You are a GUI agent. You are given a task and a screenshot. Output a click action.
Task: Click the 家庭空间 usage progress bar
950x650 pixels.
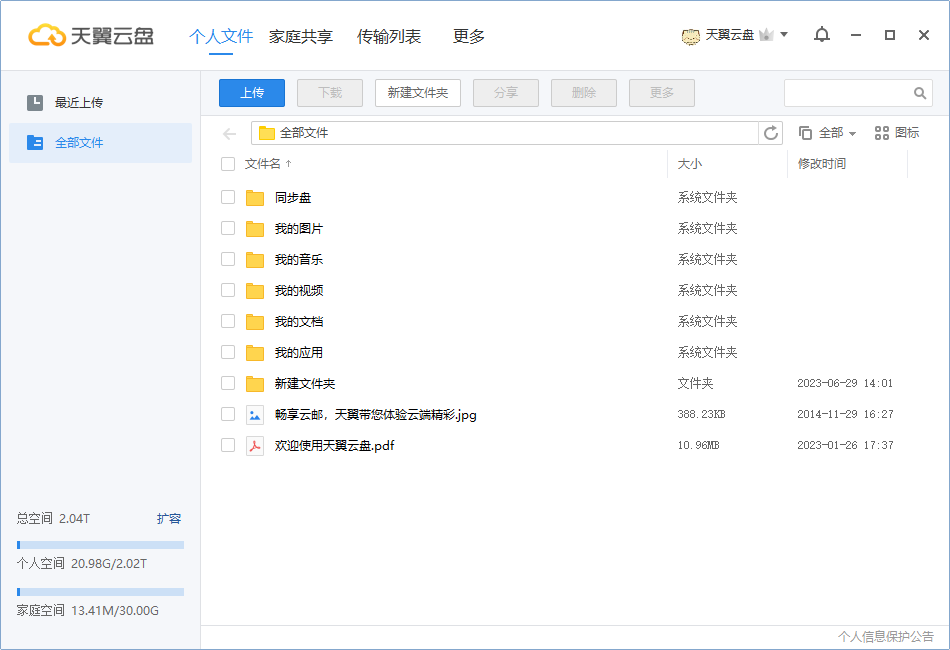[x=101, y=592]
